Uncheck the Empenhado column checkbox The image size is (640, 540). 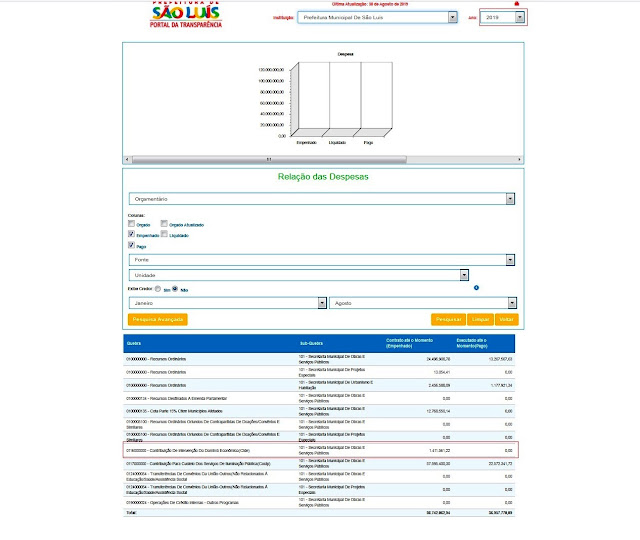131,234
